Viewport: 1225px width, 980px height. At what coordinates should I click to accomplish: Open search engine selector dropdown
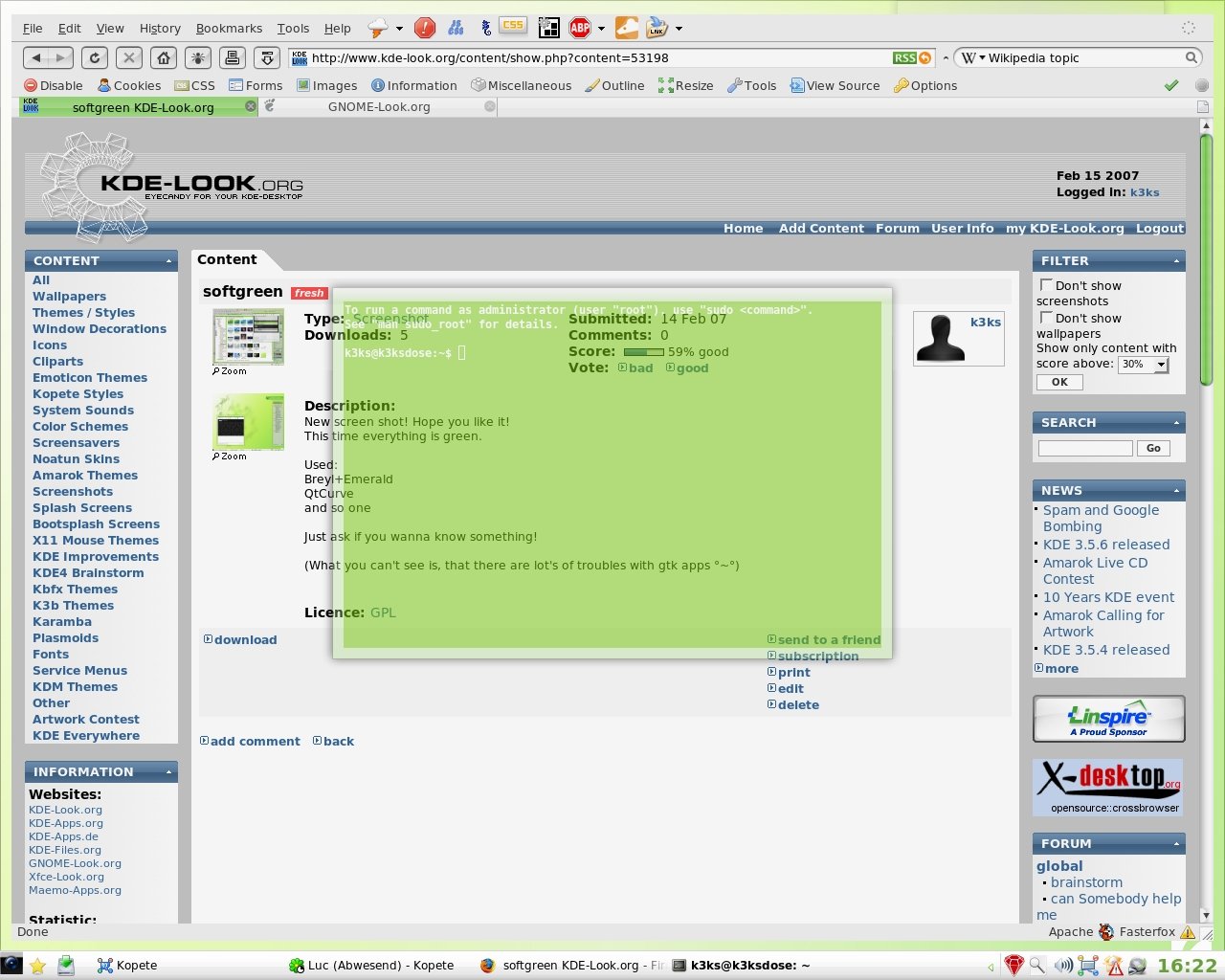click(x=971, y=57)
